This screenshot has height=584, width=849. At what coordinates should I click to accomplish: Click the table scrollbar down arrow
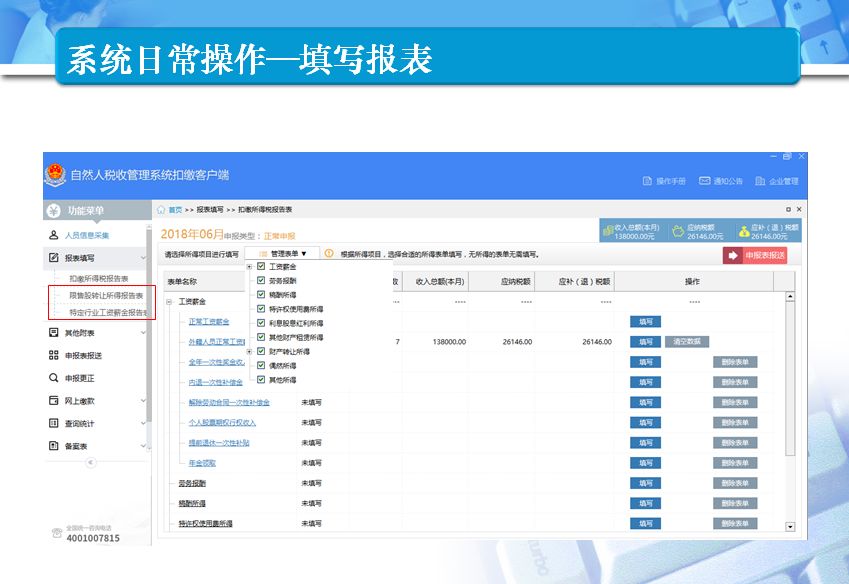(790, 527)
